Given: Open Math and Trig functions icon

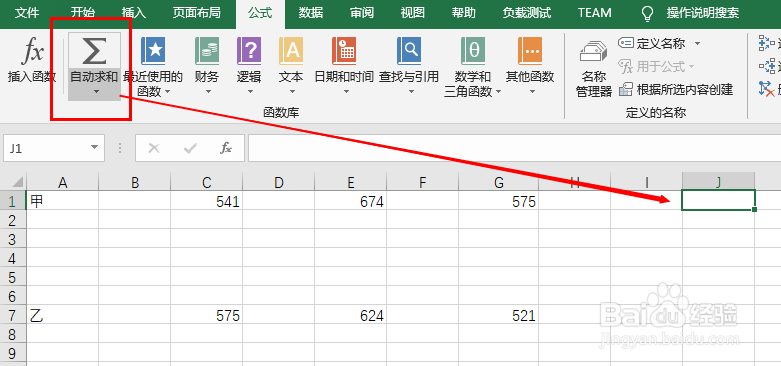Looking at the screenshot, I should point(473,51).
